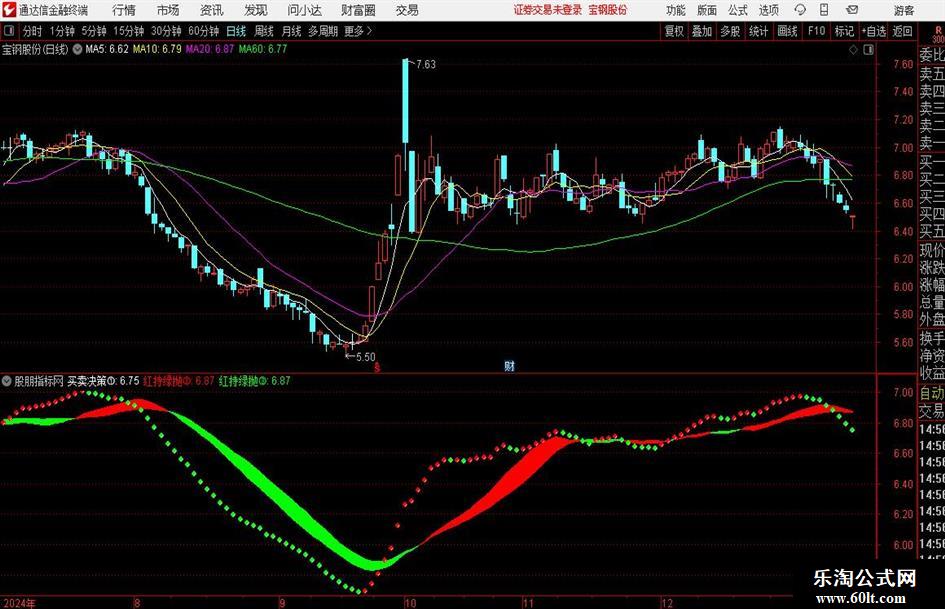945x609 pixels.
Task: Click the MA10: 6.79 label
Action: [157, 49]
